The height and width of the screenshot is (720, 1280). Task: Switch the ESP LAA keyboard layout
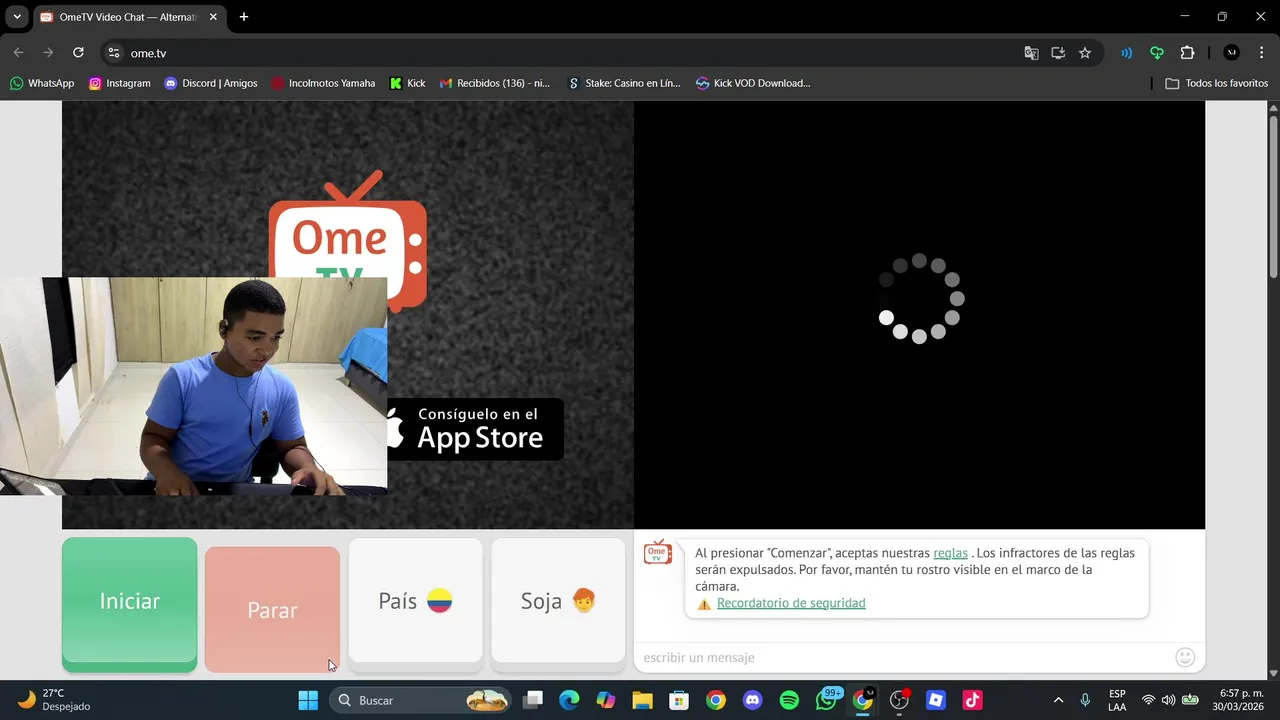[1117, 700]
